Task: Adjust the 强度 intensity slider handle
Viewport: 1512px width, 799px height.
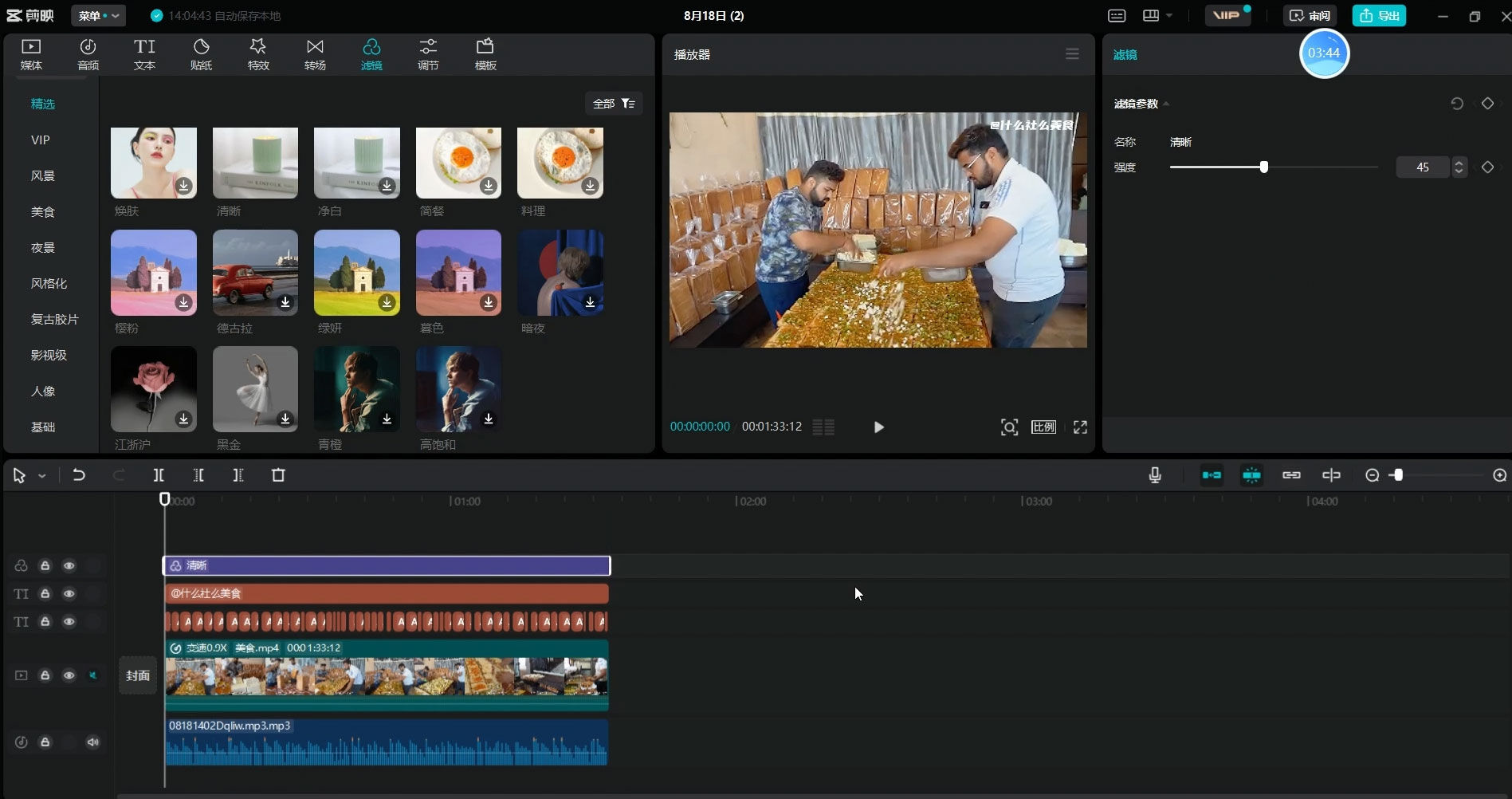Action: pos(1263,167)
